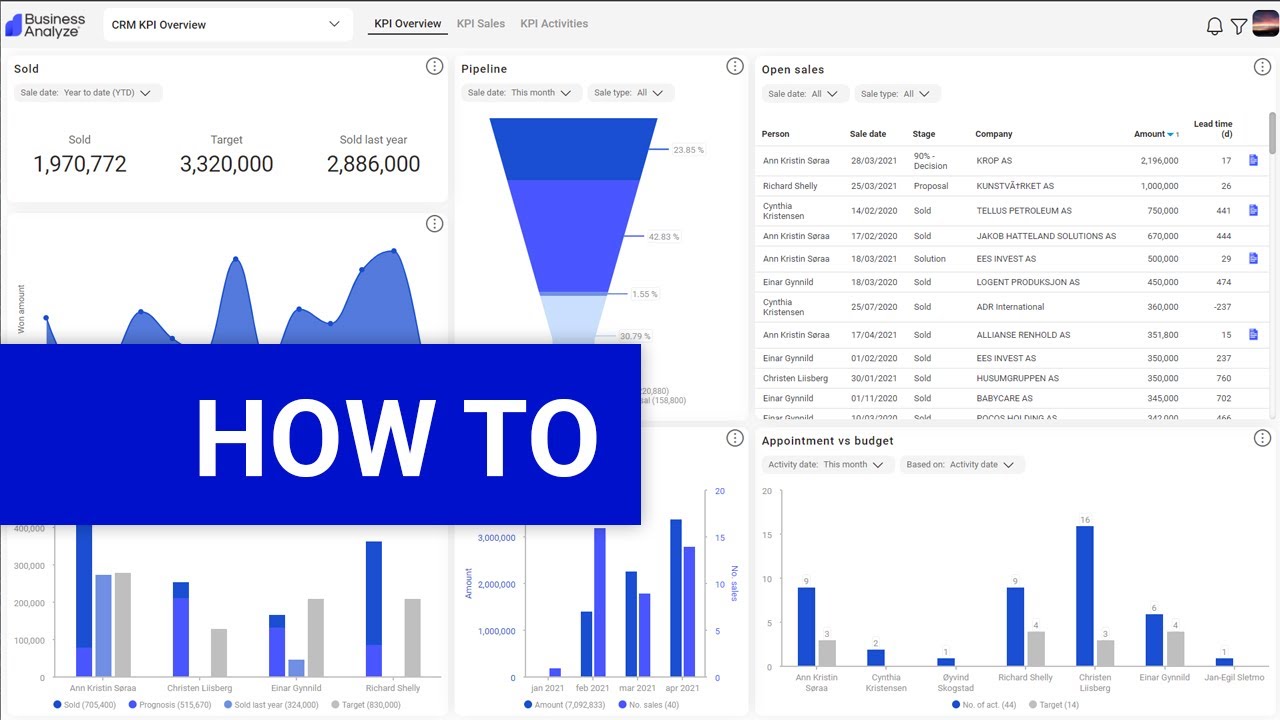
Task: Sort by Lead time (d) column header
Action: [x=1213, y=129]
